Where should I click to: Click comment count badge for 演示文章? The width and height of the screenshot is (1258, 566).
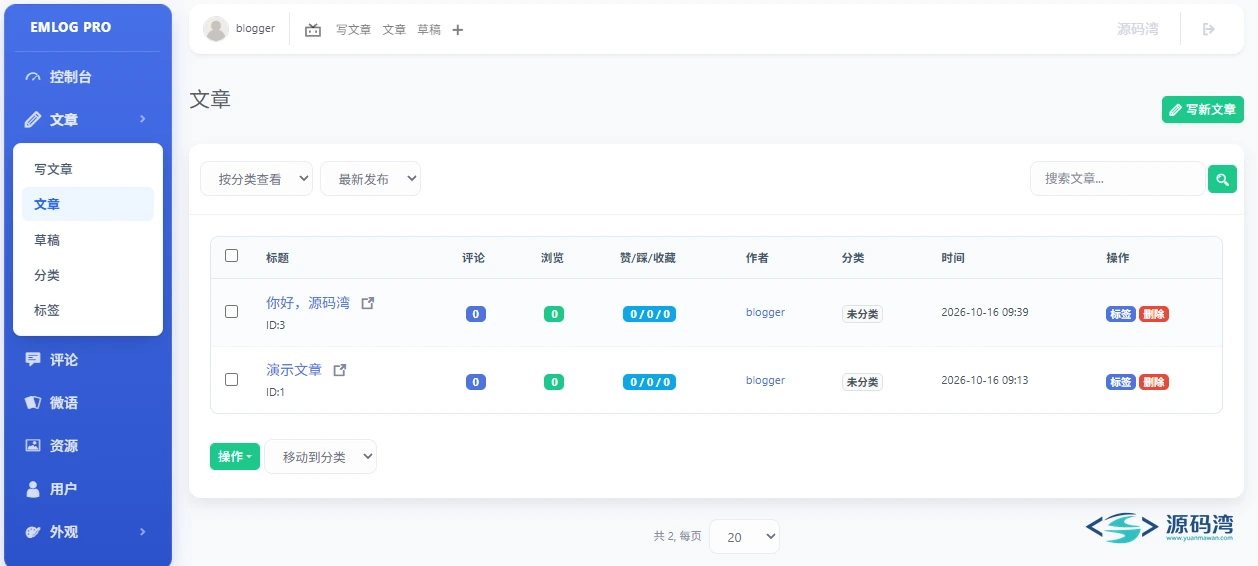click(476, 382)
